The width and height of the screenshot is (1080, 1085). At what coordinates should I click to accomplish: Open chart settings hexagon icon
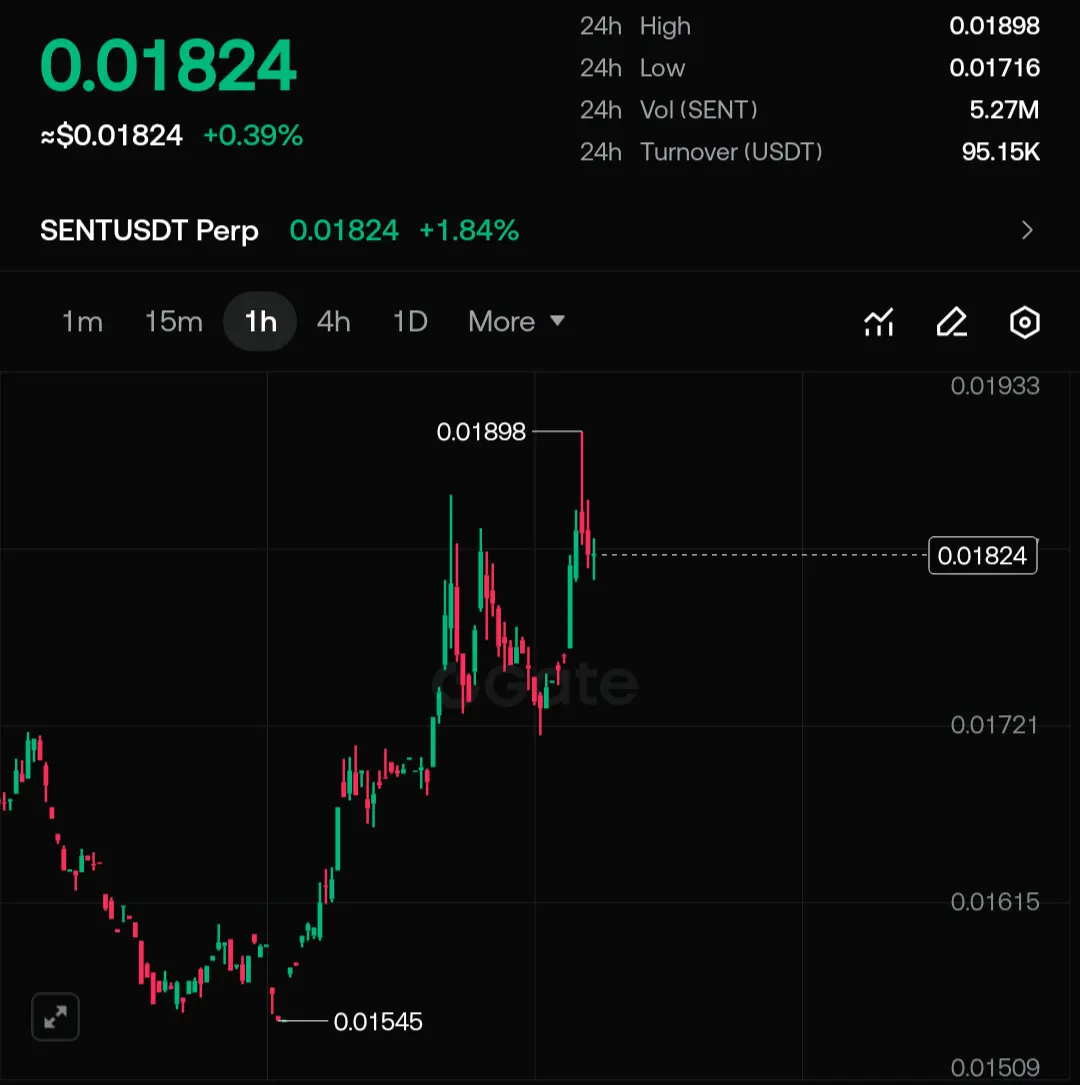[x=1025, y=322]
